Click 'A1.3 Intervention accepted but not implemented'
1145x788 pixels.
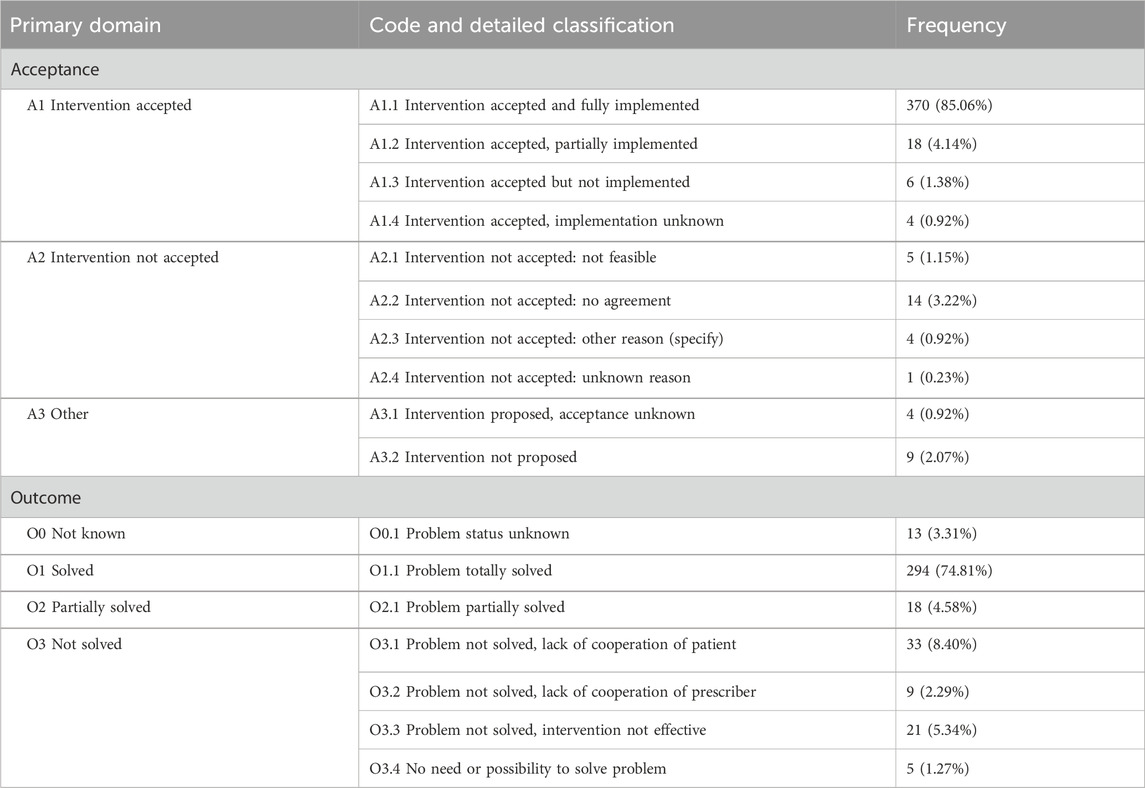(529, 182)
